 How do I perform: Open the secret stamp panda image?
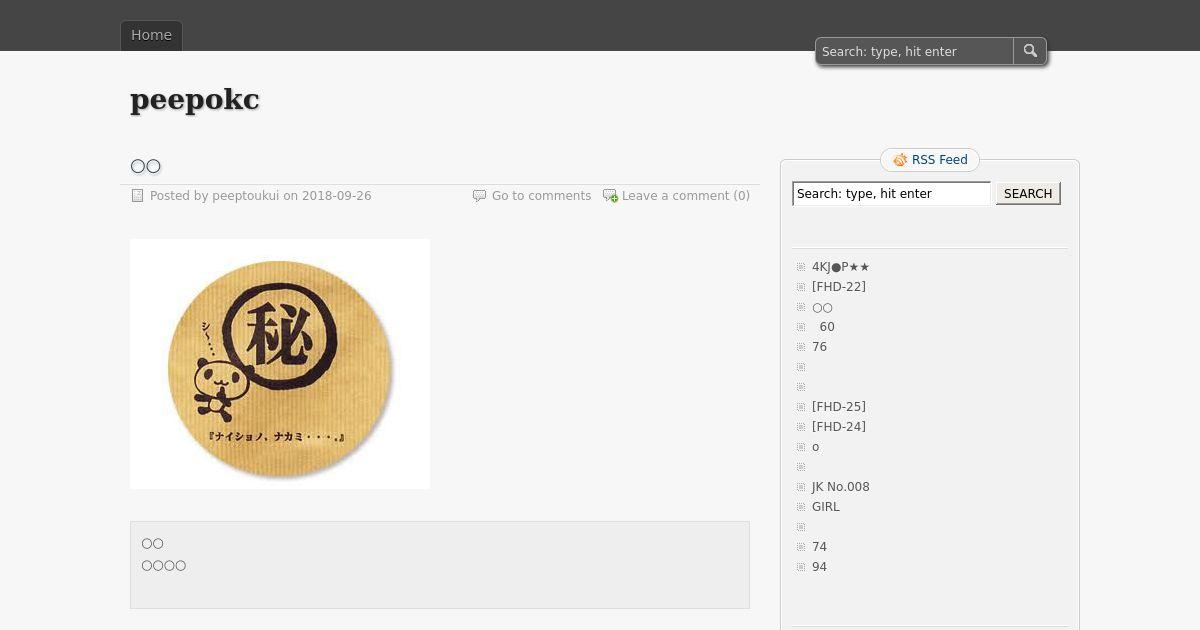(280, 364)
